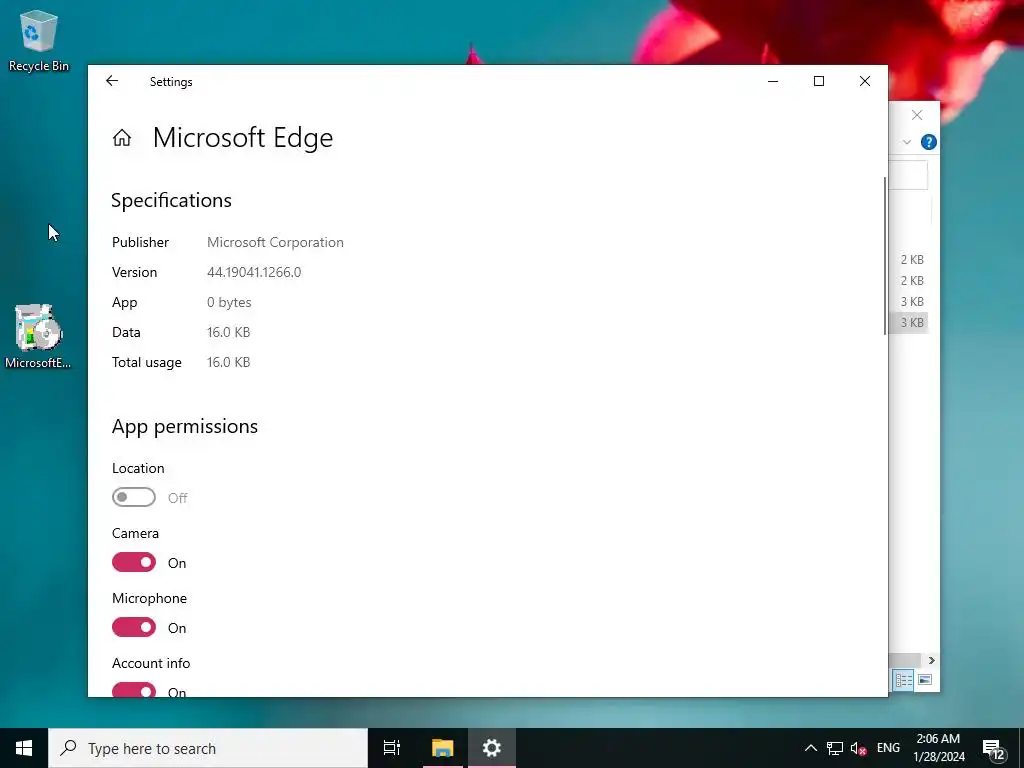
Task: Click Explorer horizontal scrollbar right arrow
Action: coord(931,660)
